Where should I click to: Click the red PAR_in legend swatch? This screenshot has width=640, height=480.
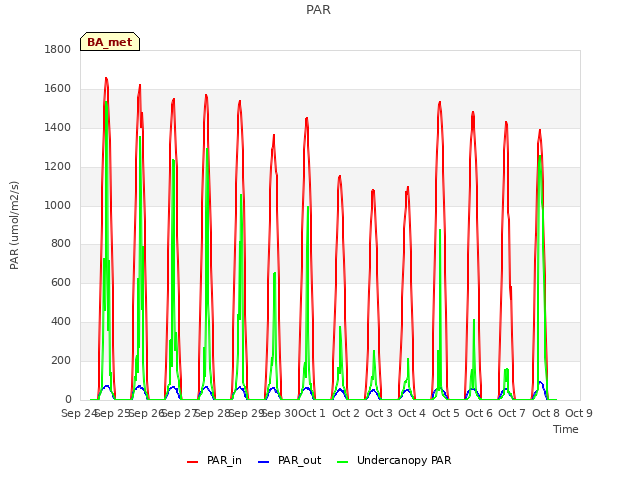[192, 462]
